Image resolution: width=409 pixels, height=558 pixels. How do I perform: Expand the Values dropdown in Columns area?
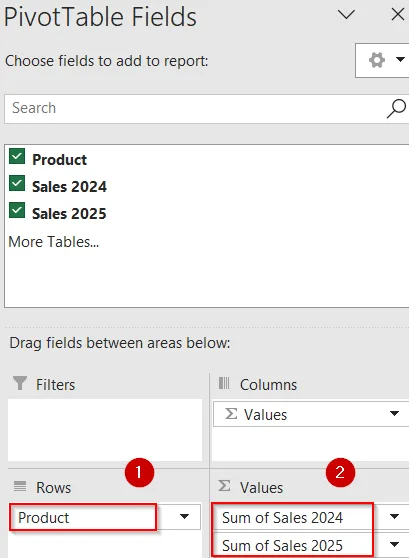pyautogui.click(x=394, y=414)
